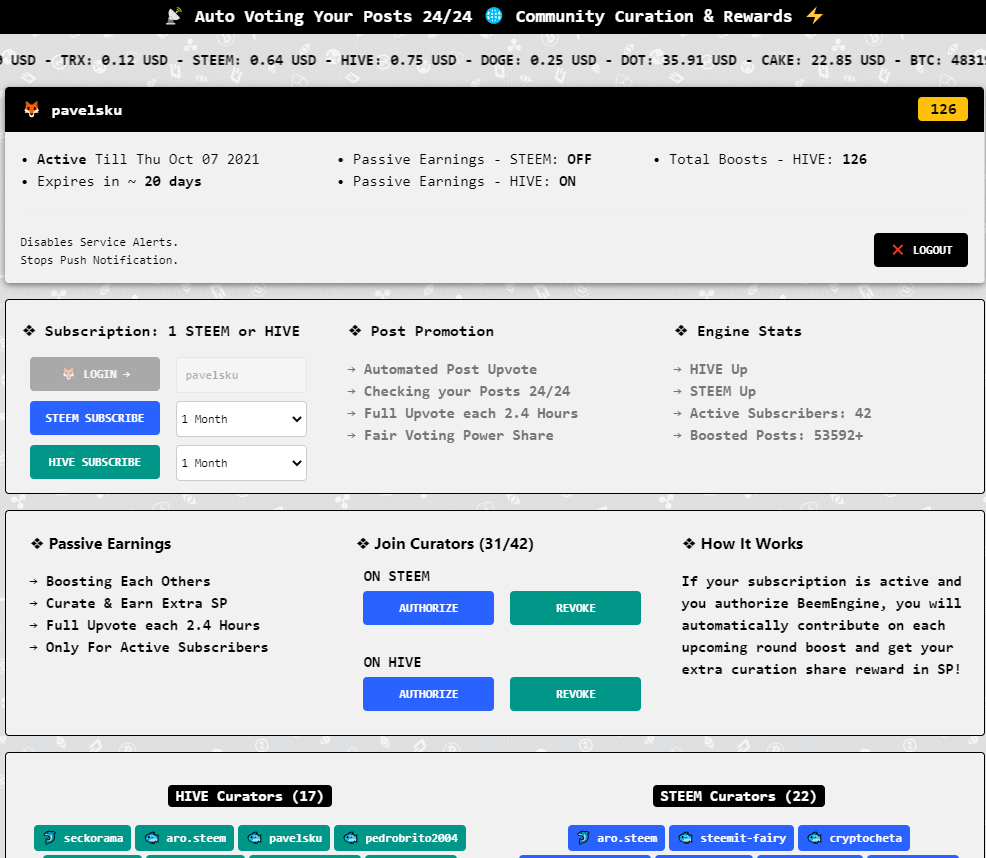Screen dimensions: 986x858
Task: Click AUTHORIZE under ON STEEM
Action: [428, 608]
